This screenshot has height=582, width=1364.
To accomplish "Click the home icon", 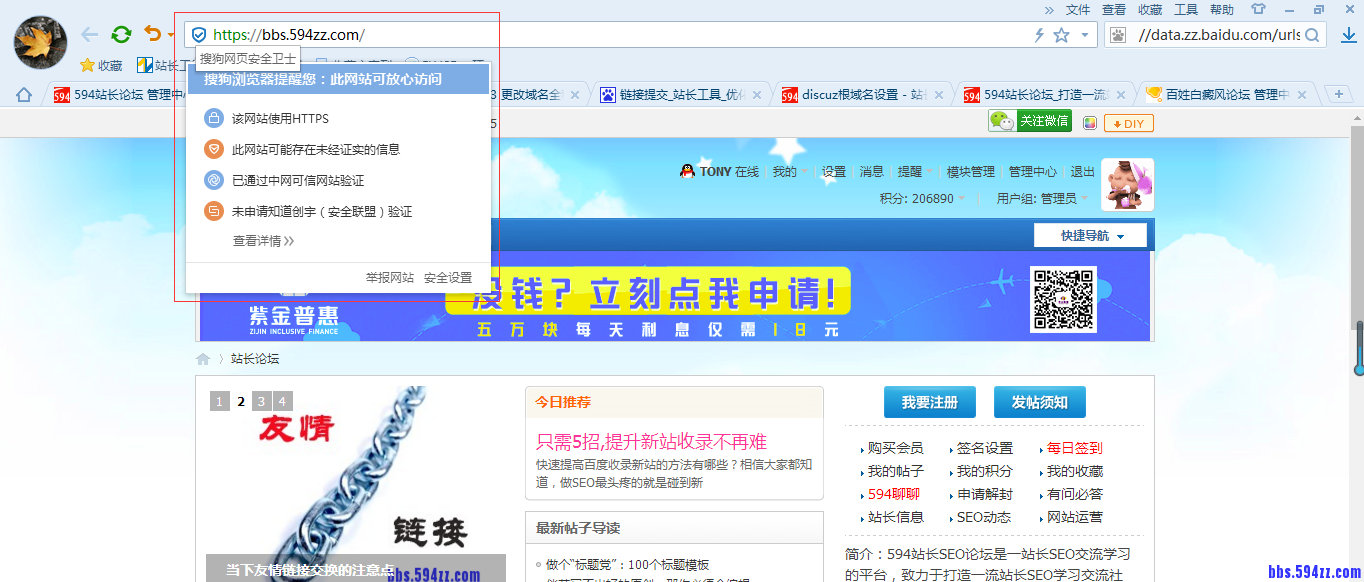I will pos(23,93).
